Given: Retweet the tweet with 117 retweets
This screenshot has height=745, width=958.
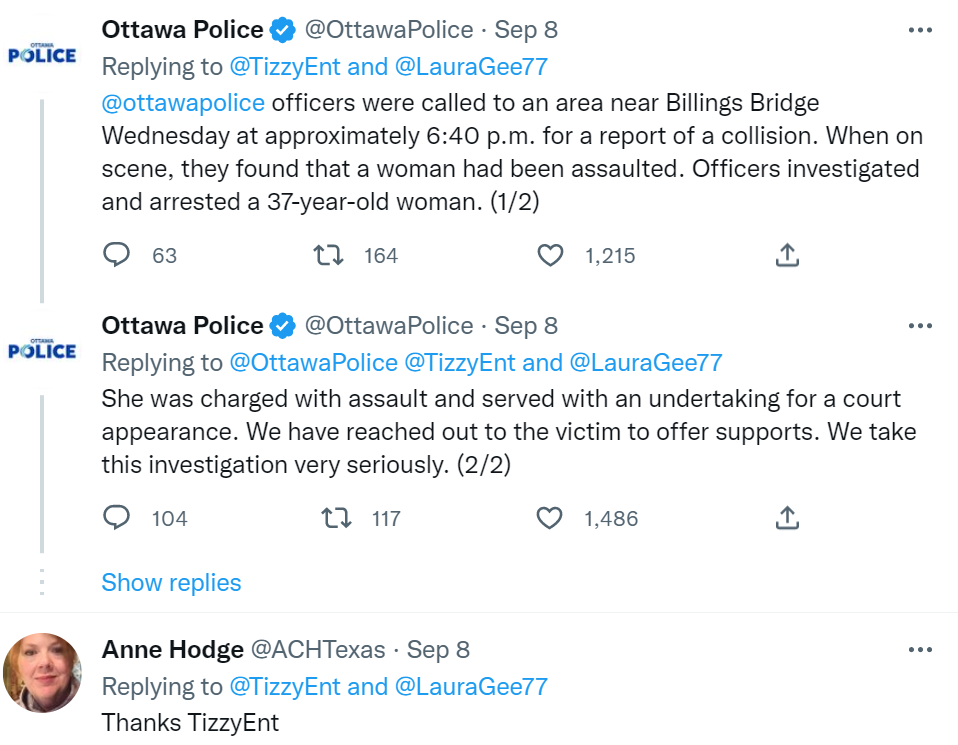Looking at the screenshot, I should pos(336,518).
